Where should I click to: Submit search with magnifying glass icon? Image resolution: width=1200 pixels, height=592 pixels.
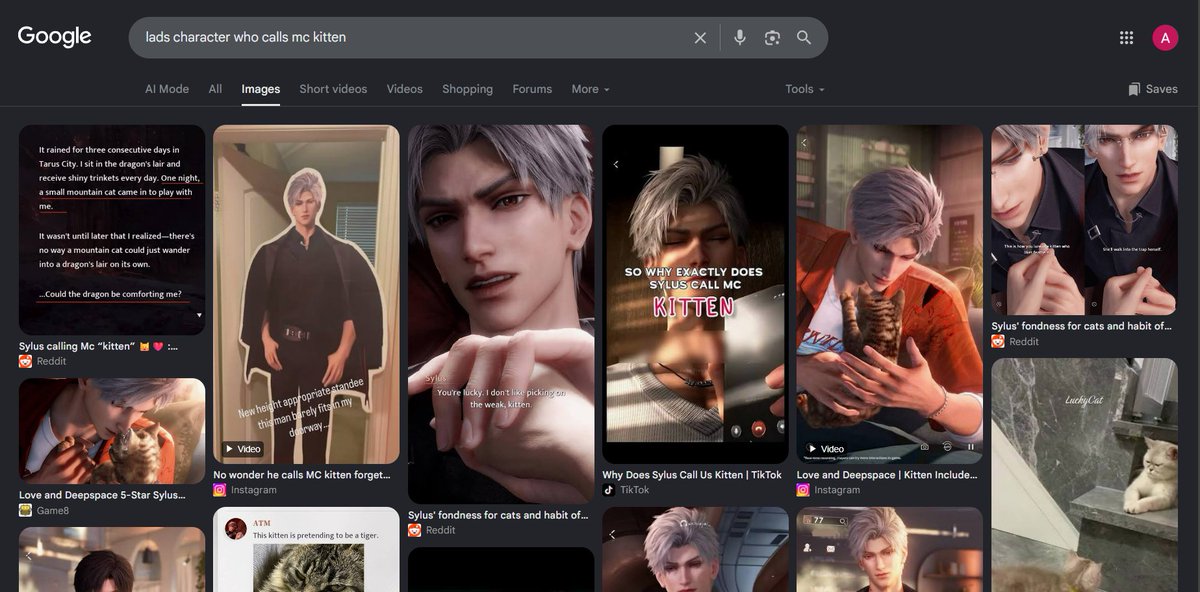804,37
